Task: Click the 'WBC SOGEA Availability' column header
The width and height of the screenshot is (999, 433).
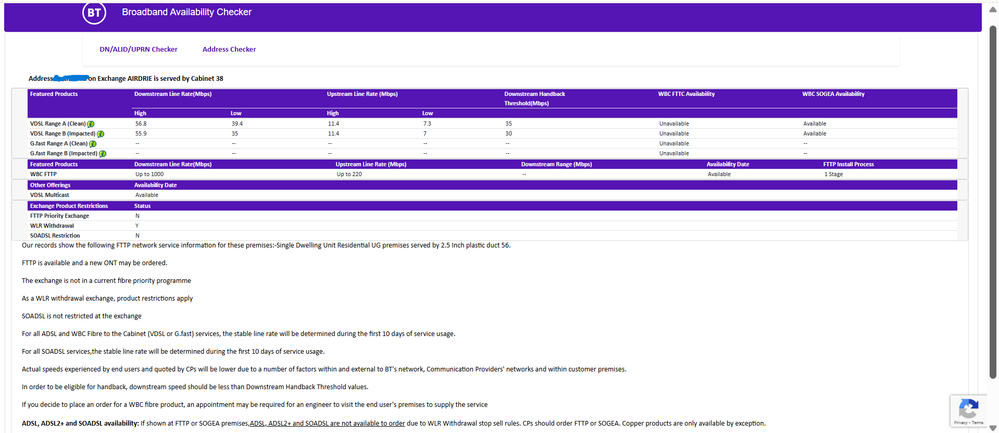Action: tap(833, 94)
